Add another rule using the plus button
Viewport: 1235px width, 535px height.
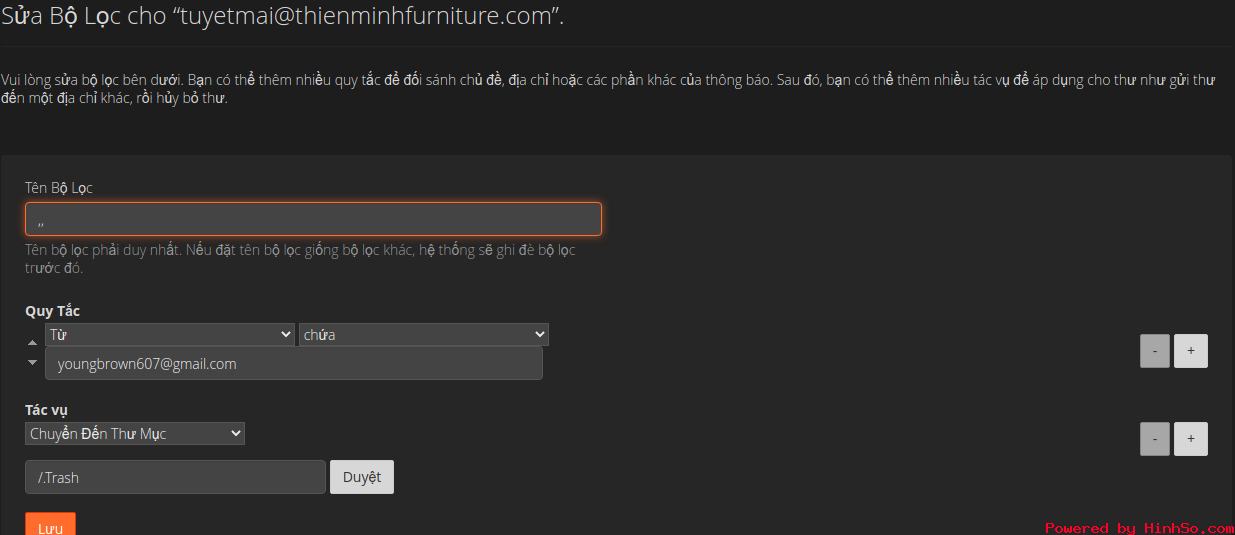coord(1191,351)
